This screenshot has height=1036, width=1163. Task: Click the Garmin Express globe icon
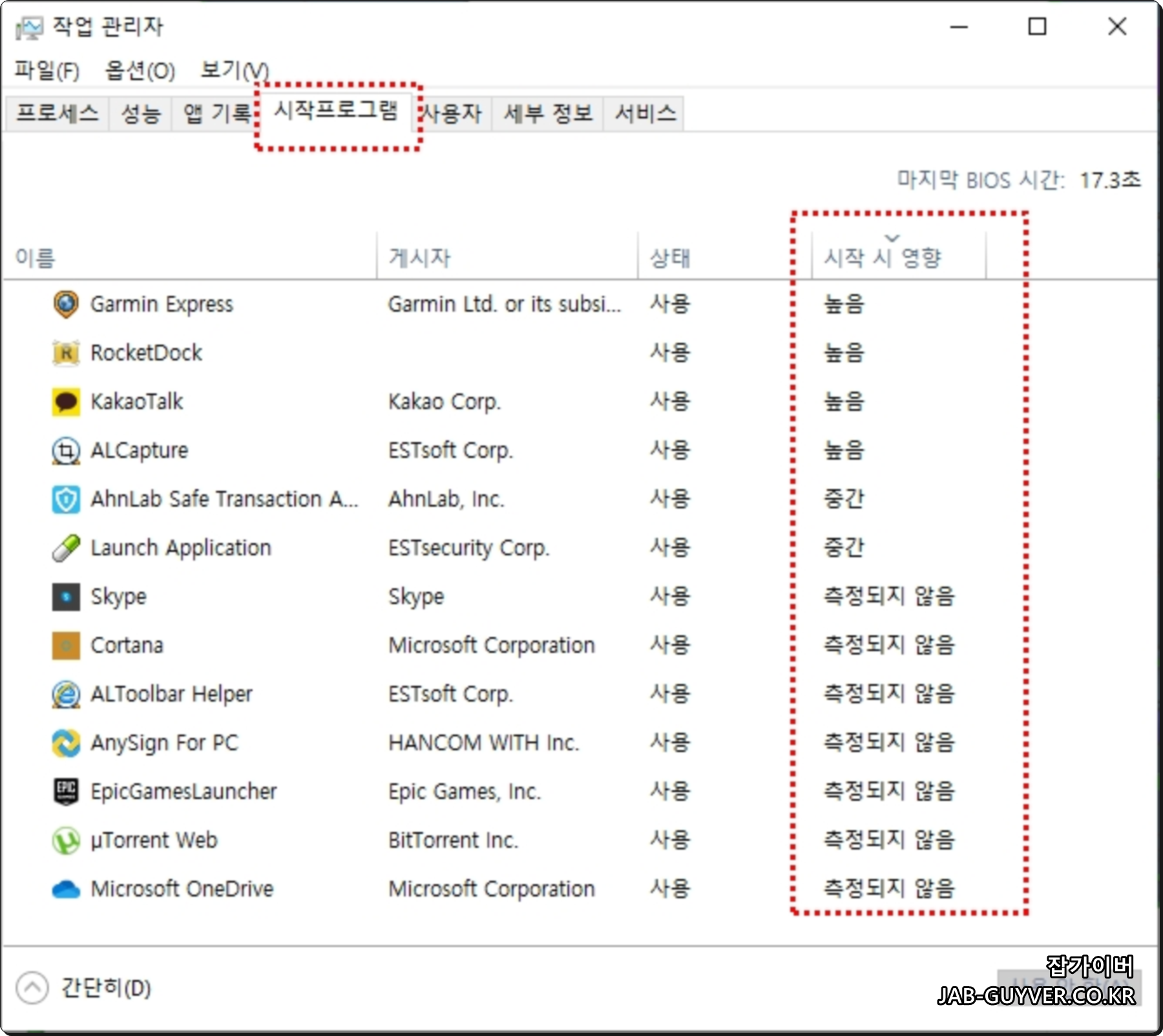[66, 304]
